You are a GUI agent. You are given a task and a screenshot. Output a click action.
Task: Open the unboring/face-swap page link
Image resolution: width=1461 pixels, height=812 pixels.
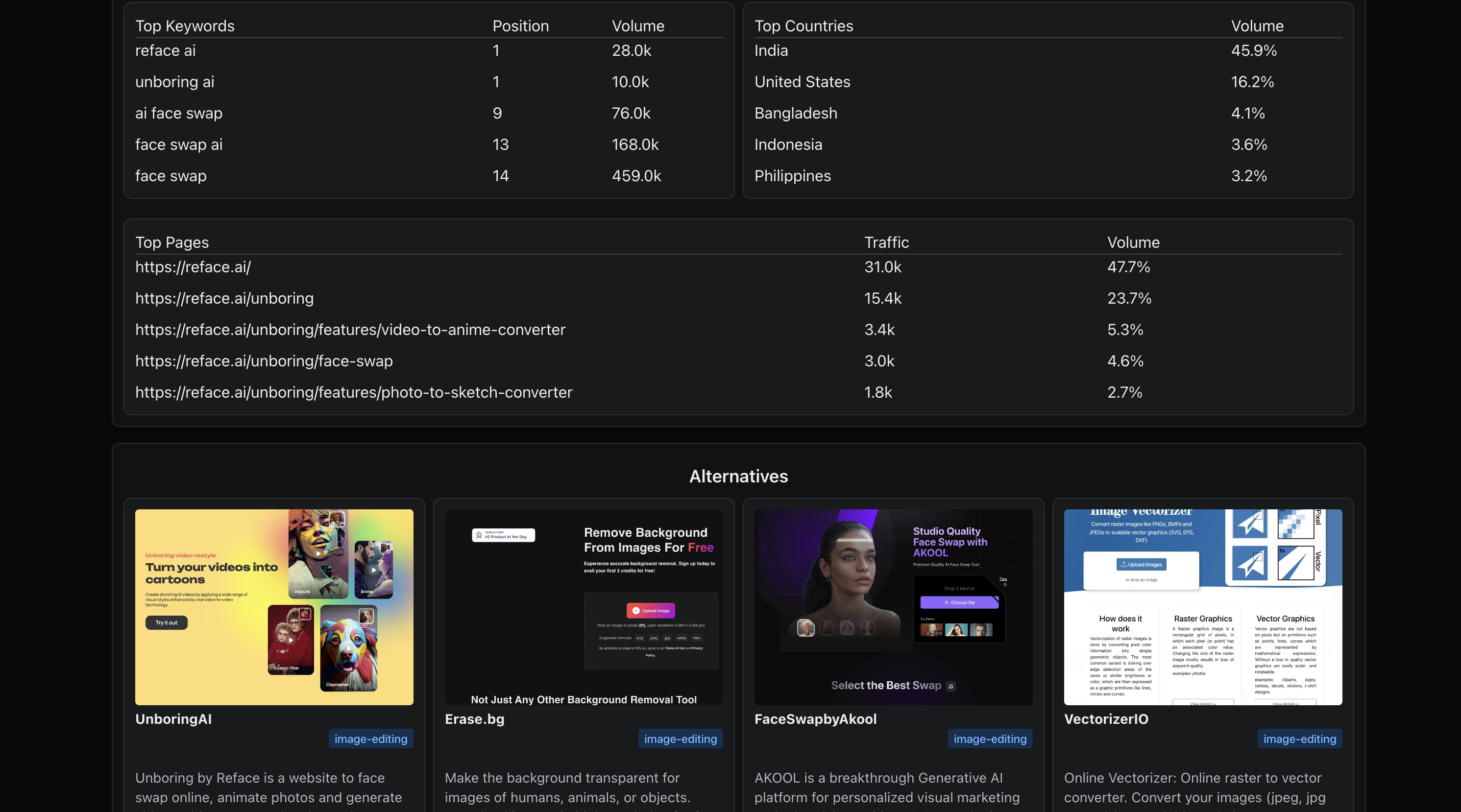pos(264,360)
